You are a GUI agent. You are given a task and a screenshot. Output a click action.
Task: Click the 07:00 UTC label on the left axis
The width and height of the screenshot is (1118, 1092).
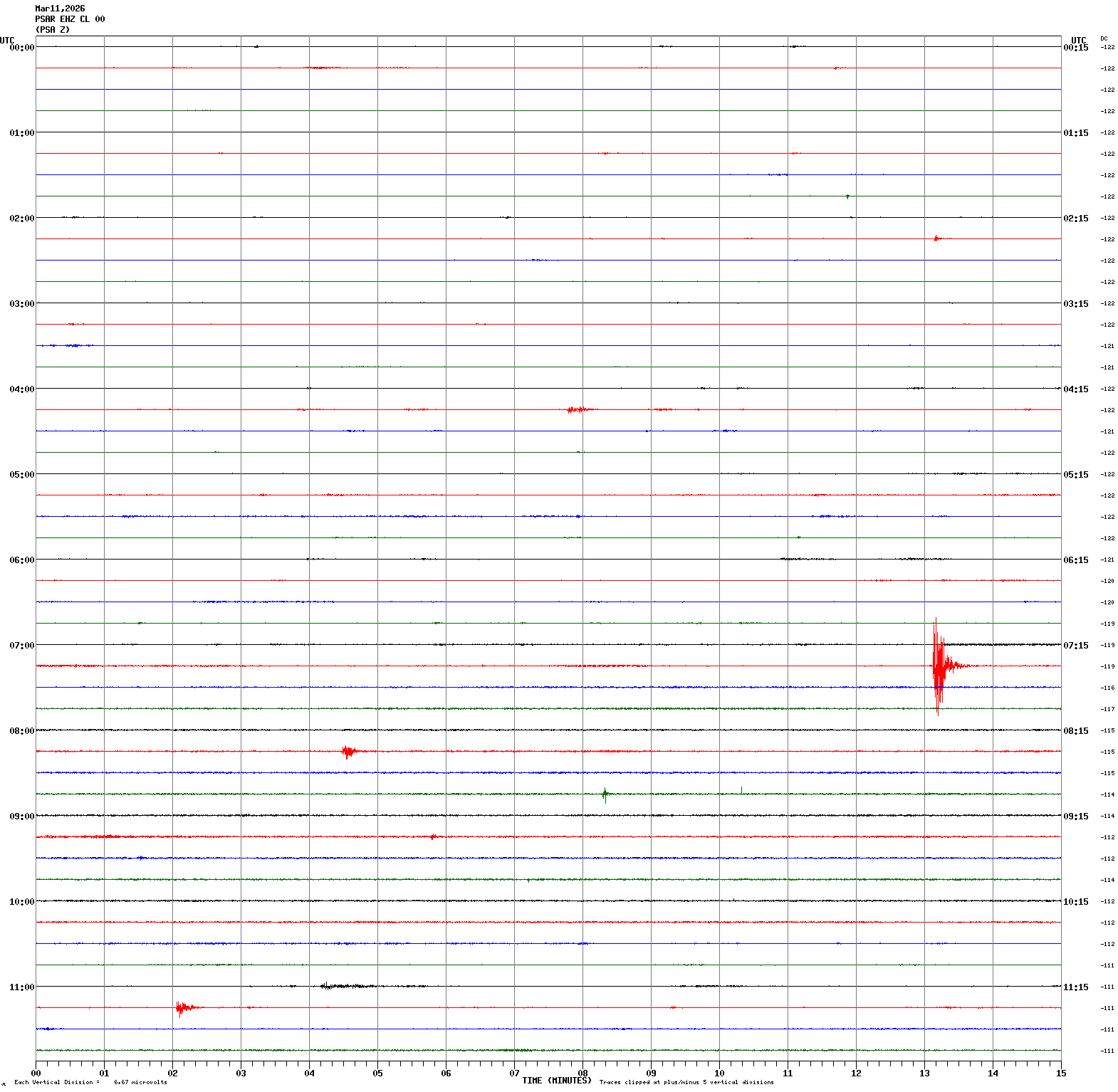click(x=21, y=646)
